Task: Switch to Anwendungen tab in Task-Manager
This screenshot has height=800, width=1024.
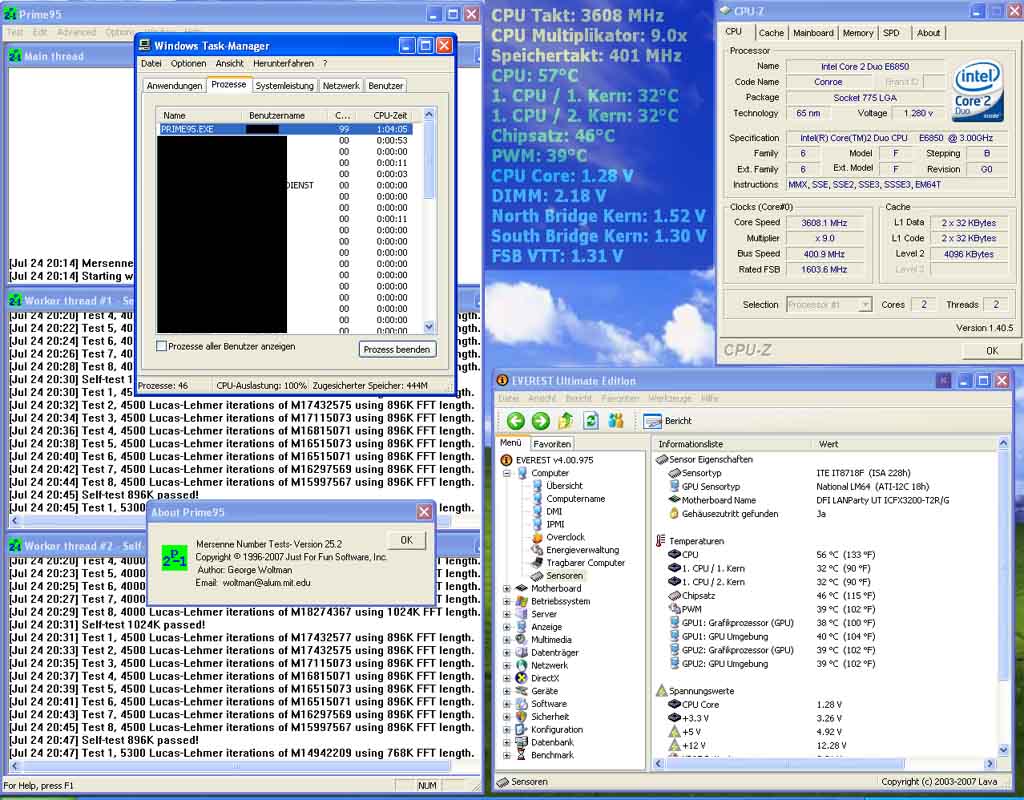Action: 174,86
